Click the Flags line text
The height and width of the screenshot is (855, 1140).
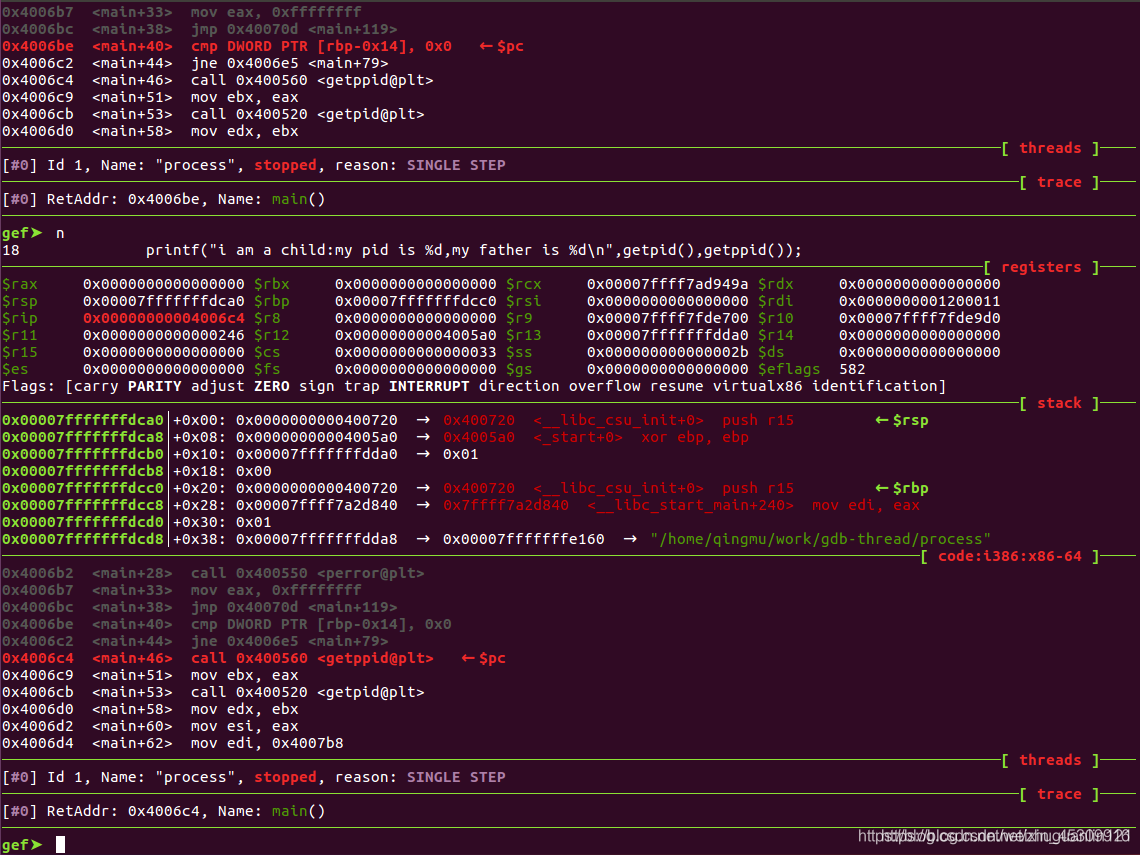473,386
